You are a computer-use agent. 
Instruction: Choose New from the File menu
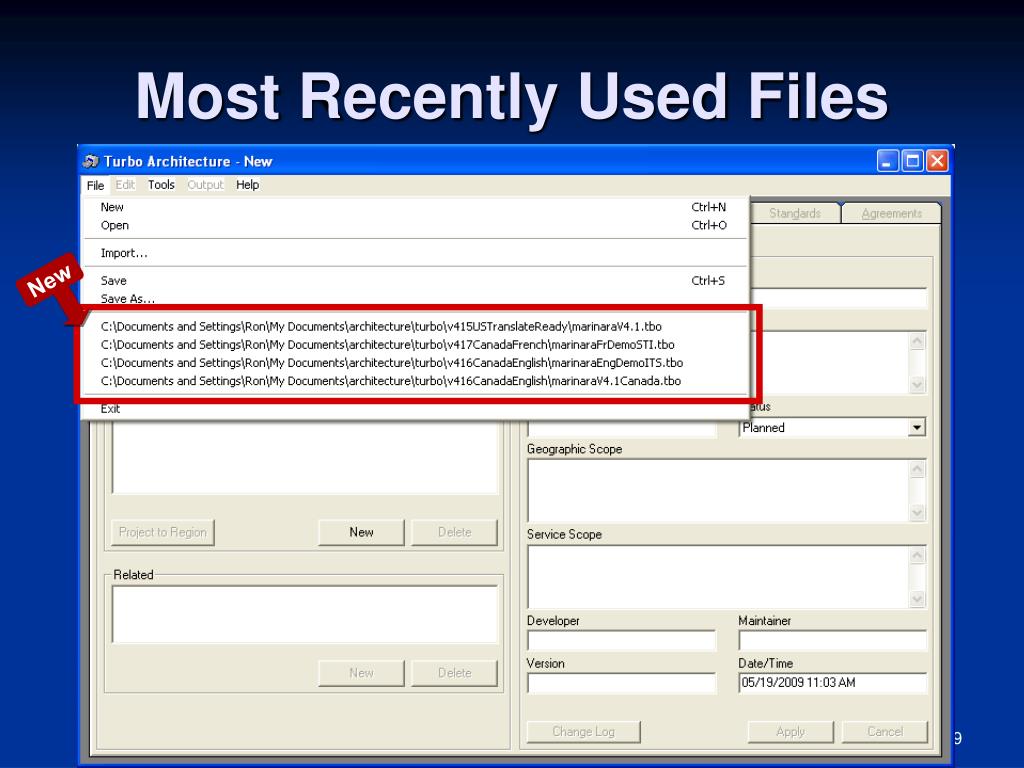point(414,207)
